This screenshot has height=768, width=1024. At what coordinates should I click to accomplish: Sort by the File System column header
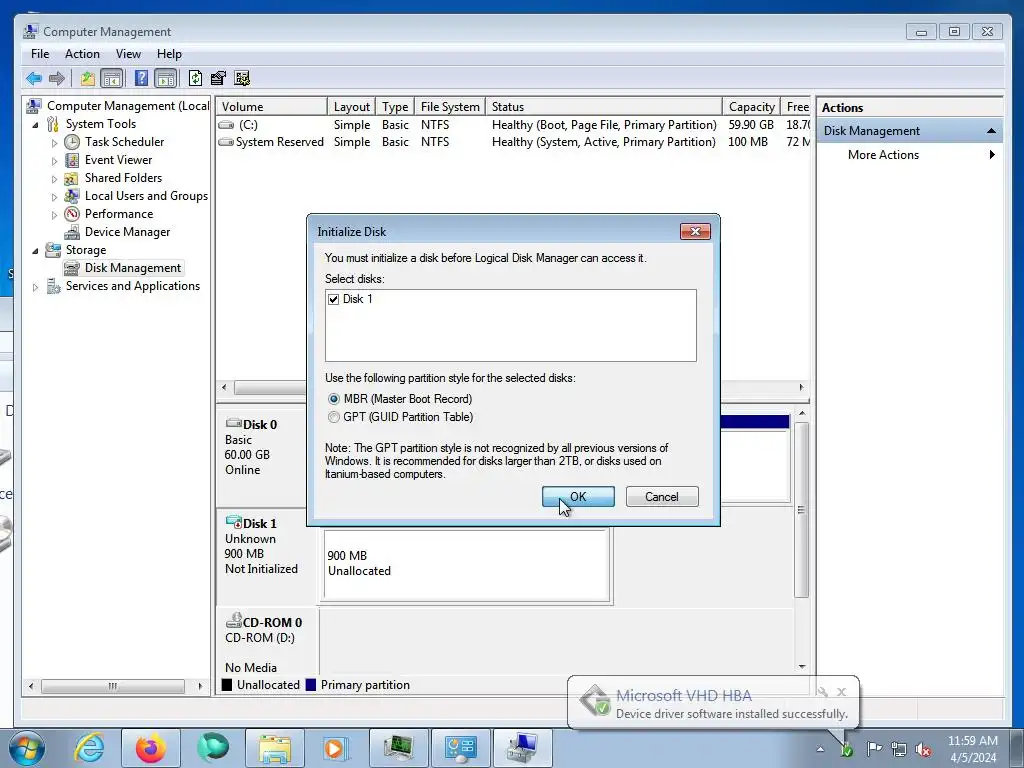450,106
